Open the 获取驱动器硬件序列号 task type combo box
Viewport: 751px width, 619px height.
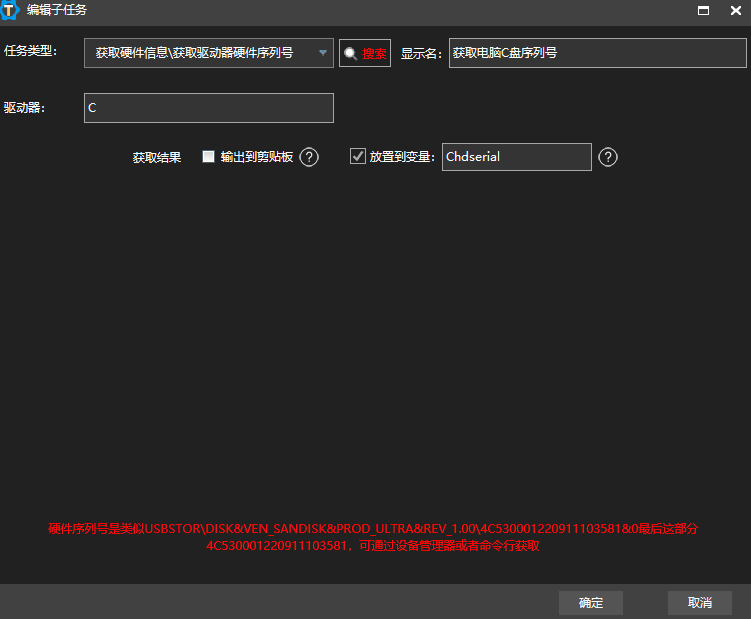pyautogui.click(x=200, y=53)
